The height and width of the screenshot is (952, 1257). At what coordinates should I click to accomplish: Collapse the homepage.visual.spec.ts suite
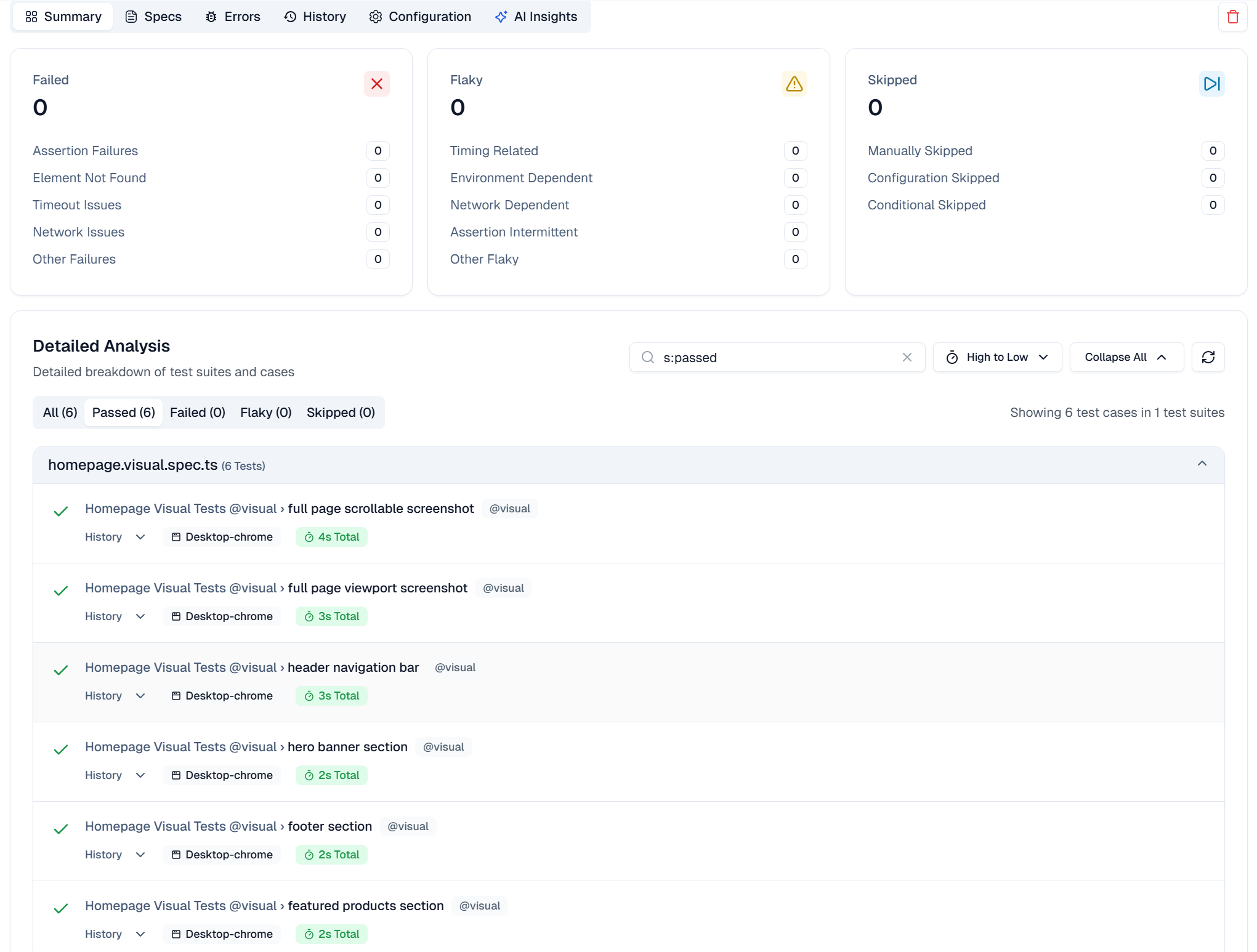tap(1202, 464)
